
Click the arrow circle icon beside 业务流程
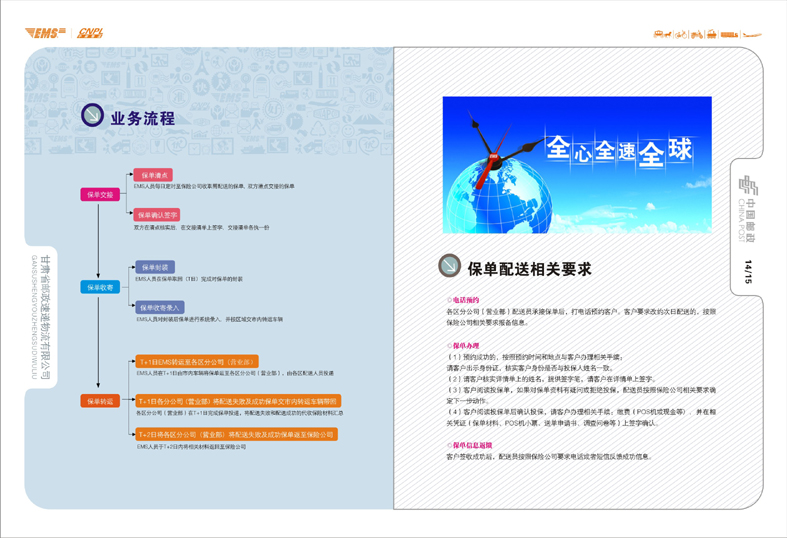(92, 115)
